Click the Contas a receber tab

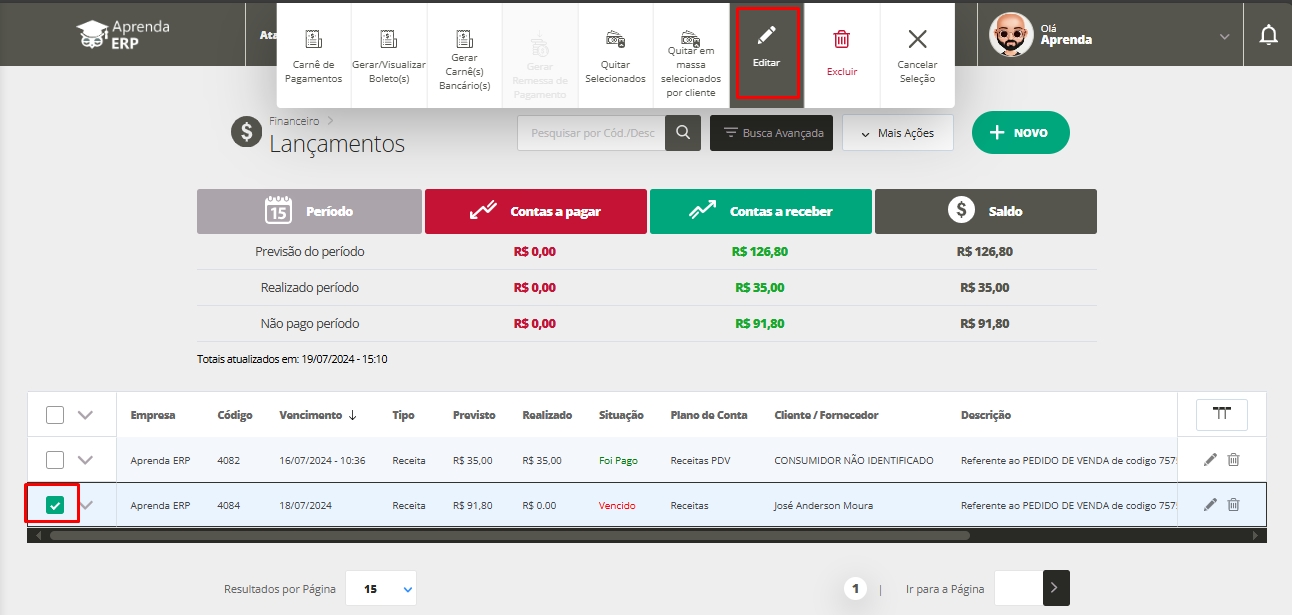[x=760, y=211]
